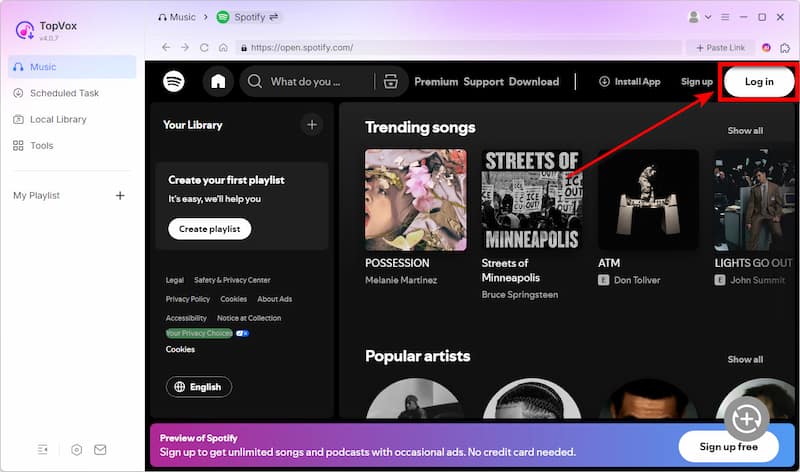Viewport: 800px width, 472px height.
Task: Click Install App
Action: (x=630, y=82)
